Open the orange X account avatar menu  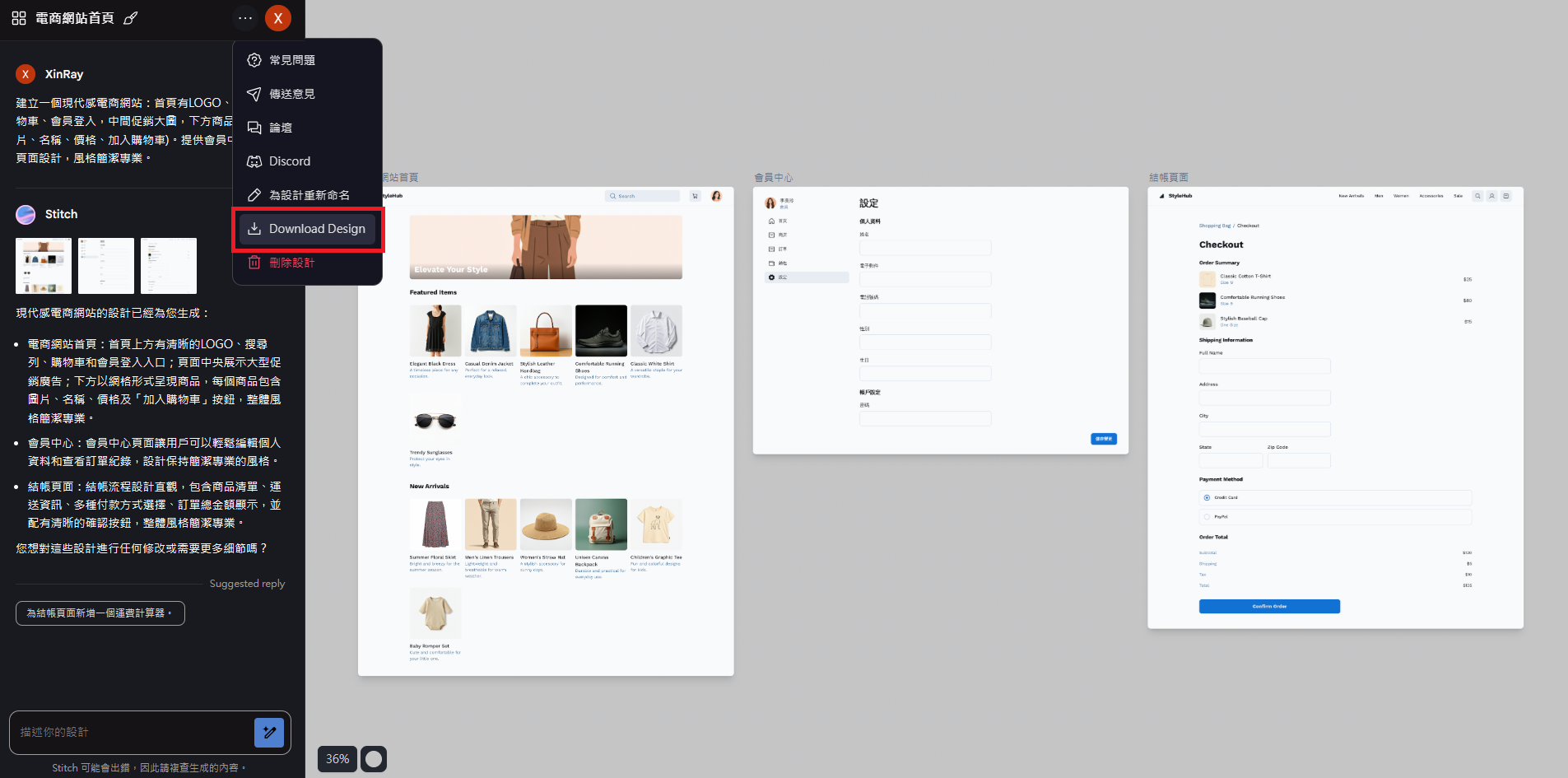278,18
